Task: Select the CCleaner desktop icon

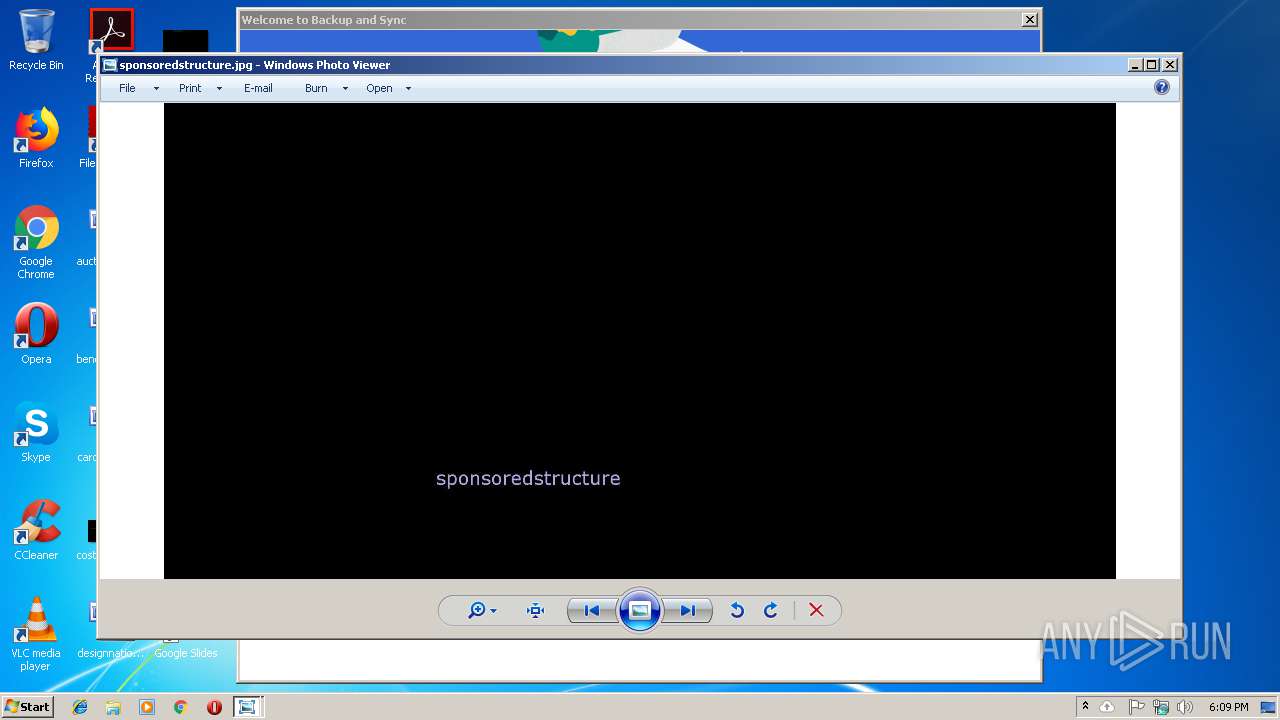Action: (x=36, y=530)
